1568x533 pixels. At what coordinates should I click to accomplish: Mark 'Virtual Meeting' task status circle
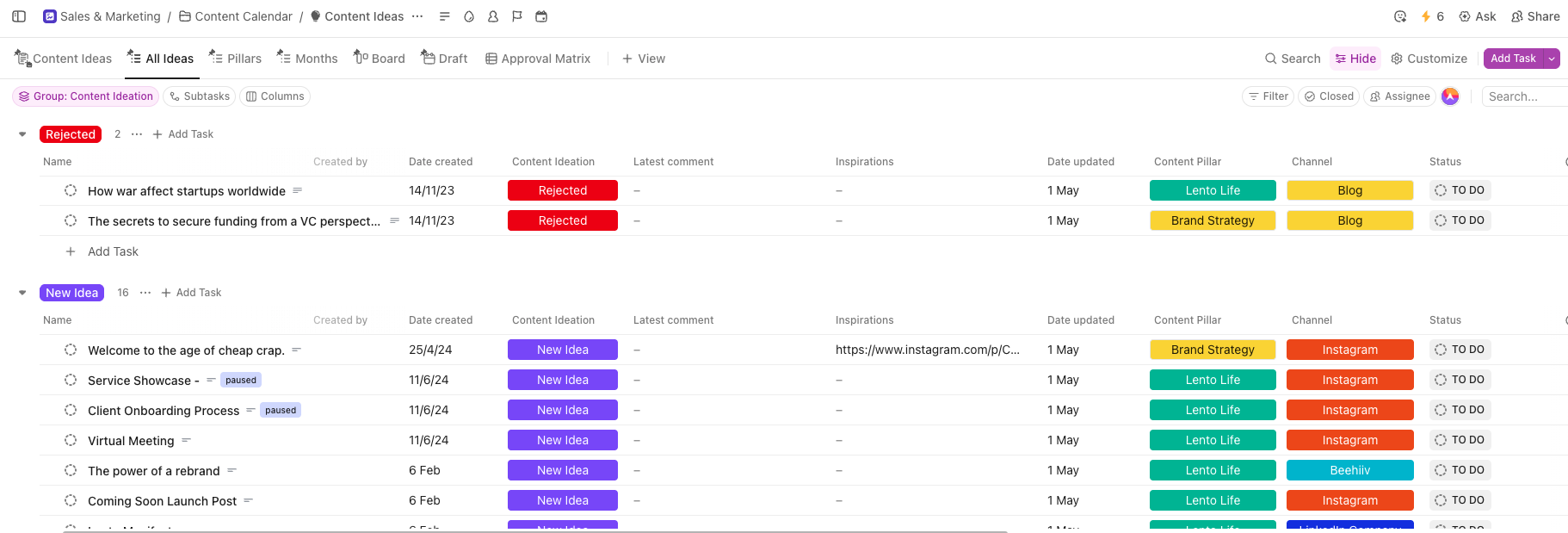pyautogui.click(x=71, y=440)
